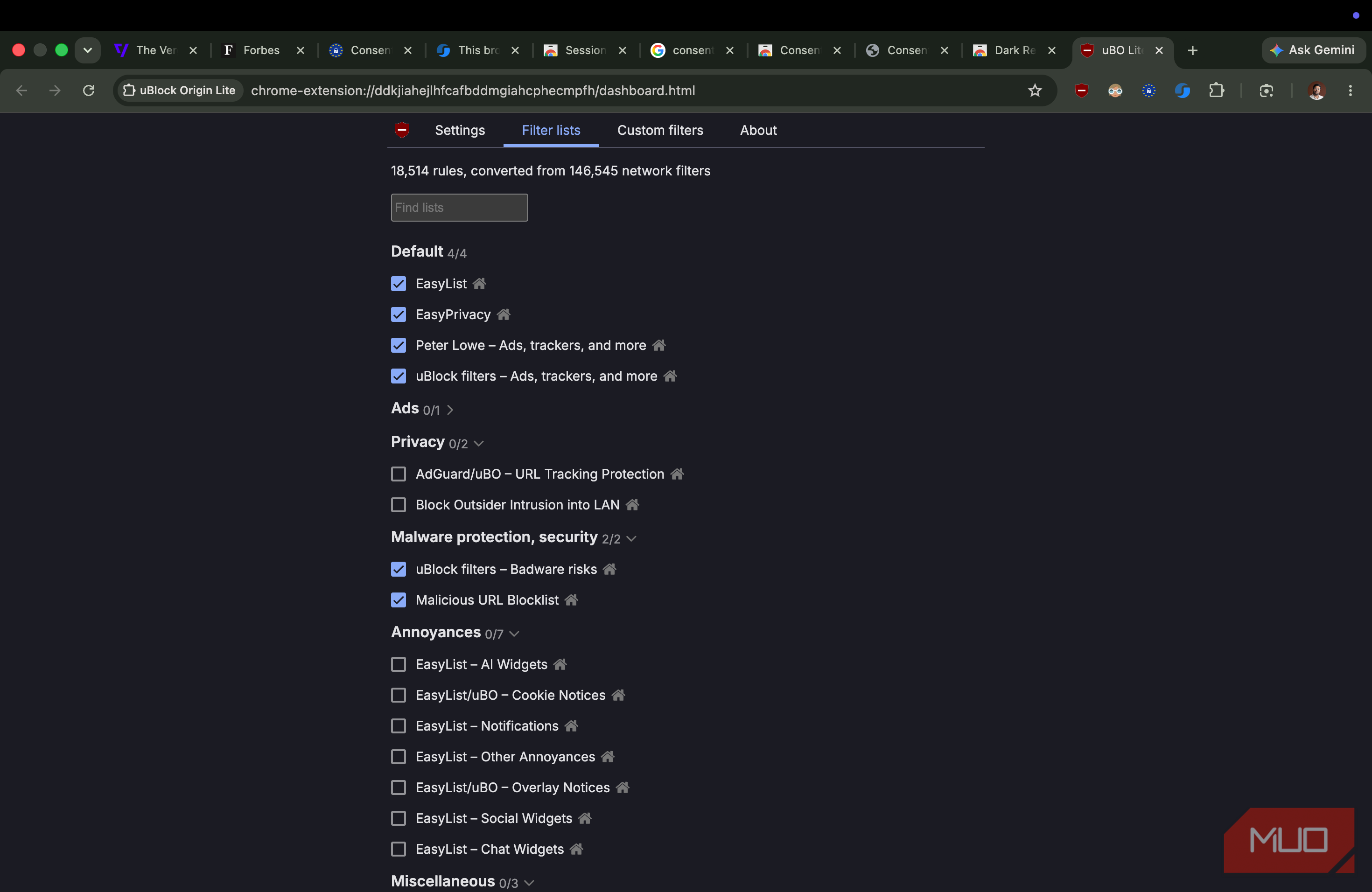Image resolution: width=1372 pixels, height=892 pixels.
Task: Click Ask Gemini button
Action: point(1313,50)
